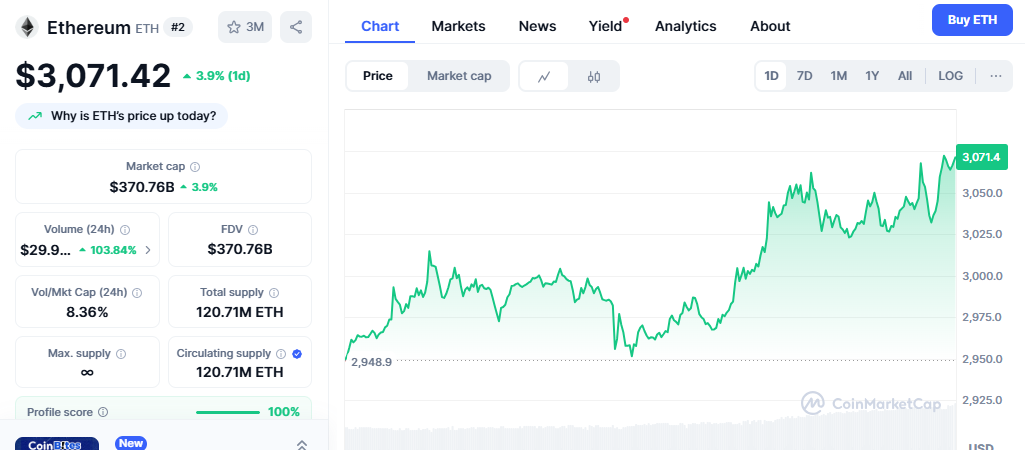
Task: Open the Analytics tab
Action: 686,26
